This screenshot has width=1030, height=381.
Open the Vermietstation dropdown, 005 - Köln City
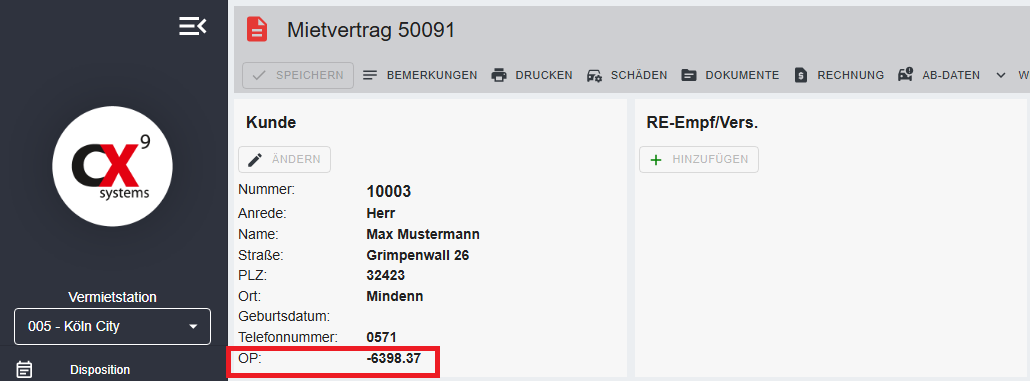112,326
